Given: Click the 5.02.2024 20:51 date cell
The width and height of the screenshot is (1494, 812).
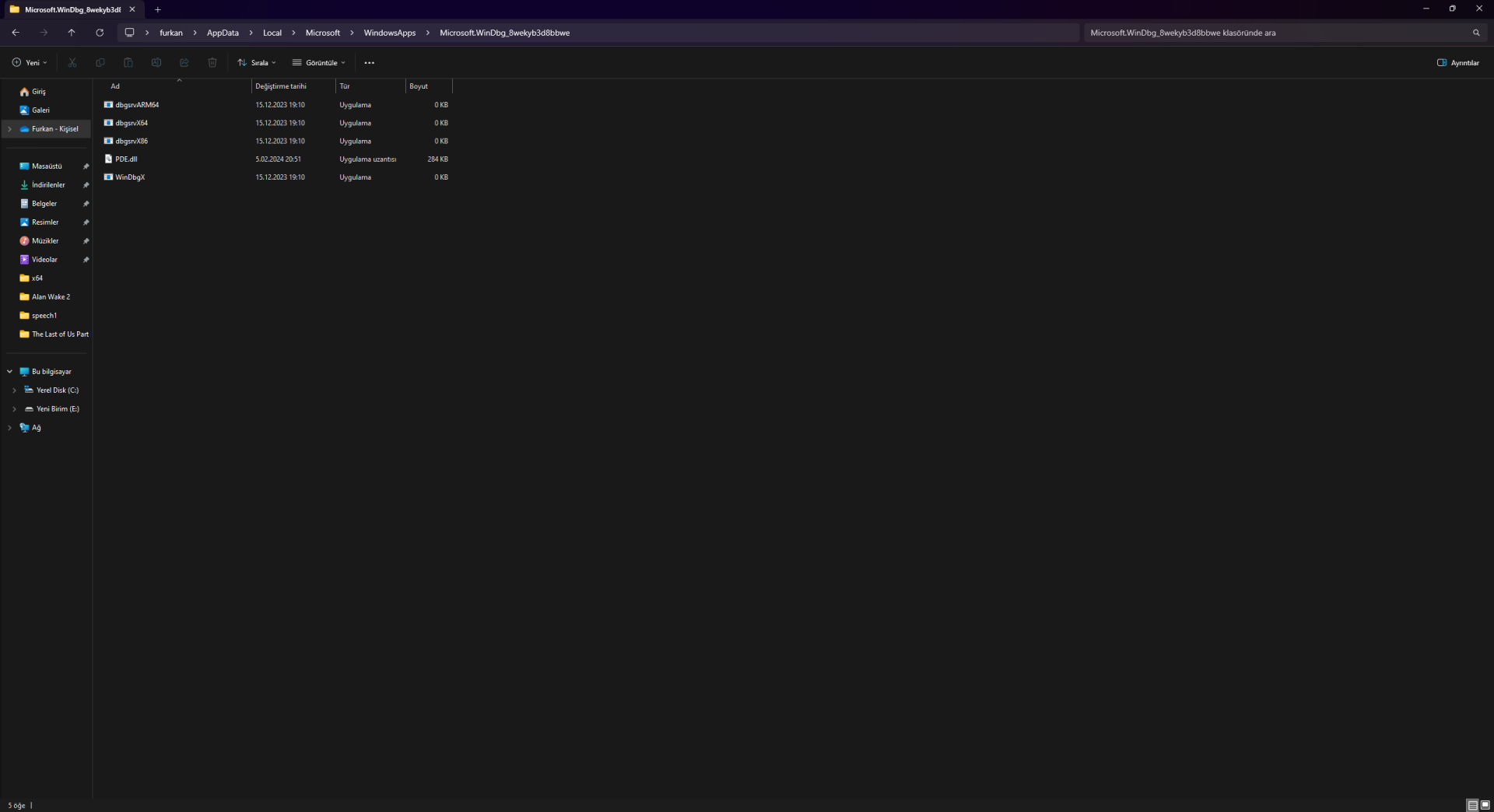Looking at the screenshot, I should coord(279,159).
